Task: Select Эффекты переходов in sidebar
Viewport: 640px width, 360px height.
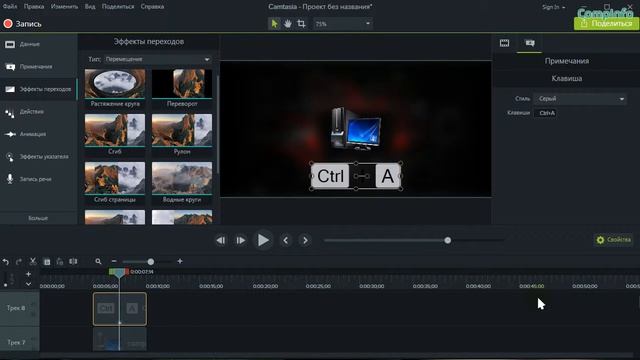Action: [x=38, y=89]
